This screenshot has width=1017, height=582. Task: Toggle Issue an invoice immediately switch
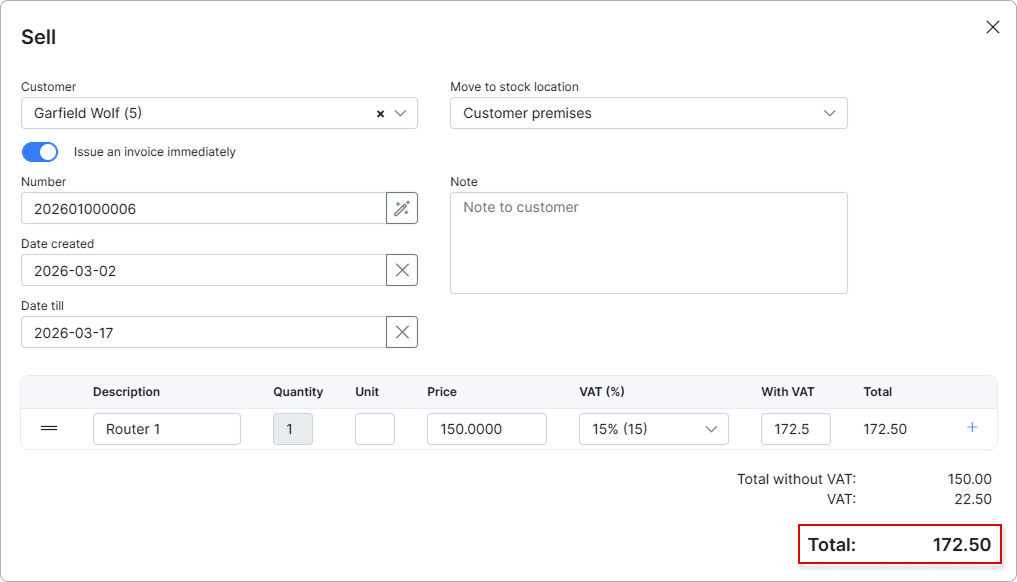[40, 152]
